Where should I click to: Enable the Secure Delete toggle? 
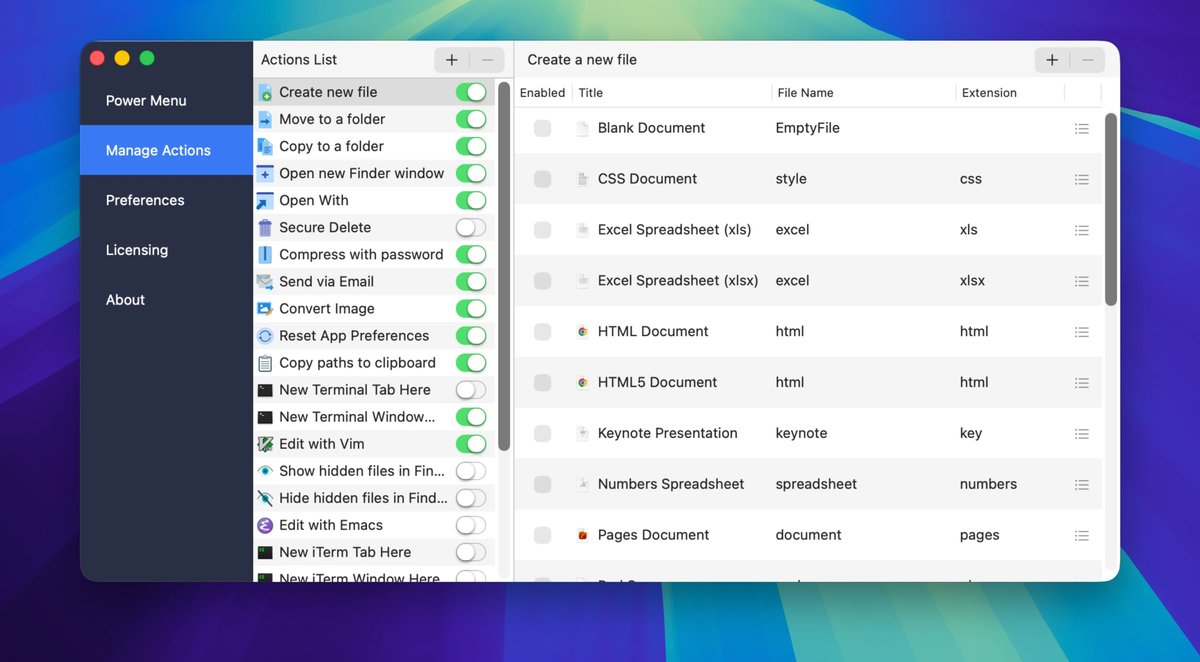(470, 228)
